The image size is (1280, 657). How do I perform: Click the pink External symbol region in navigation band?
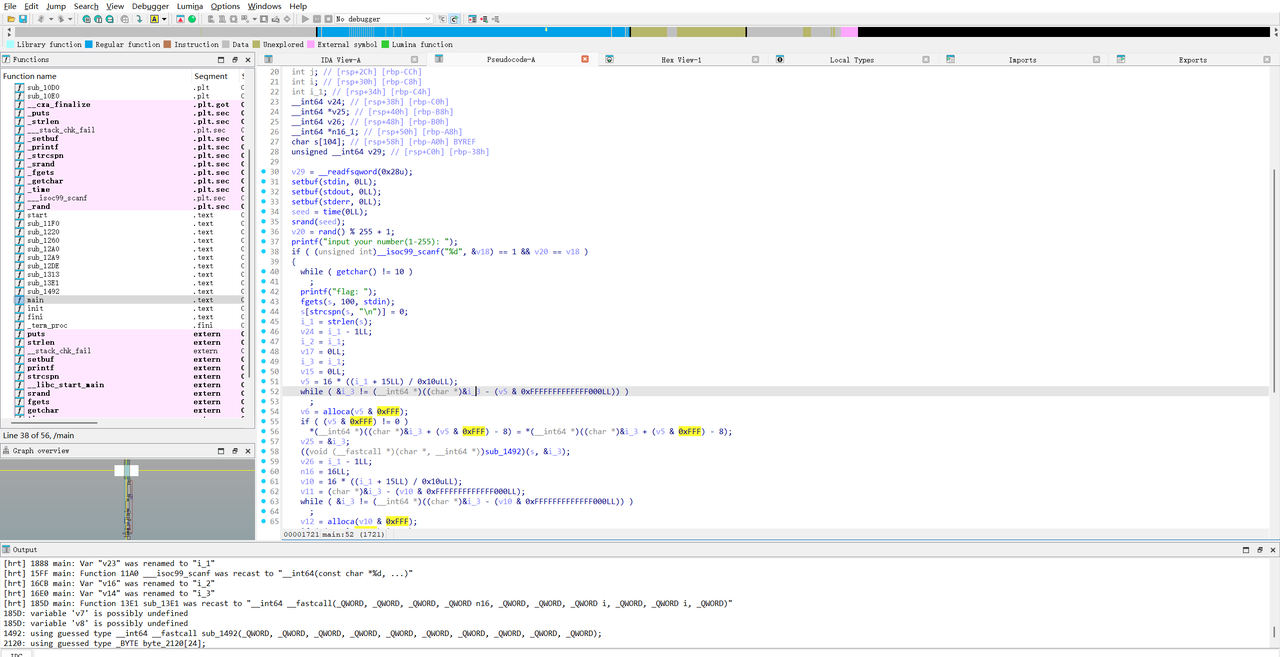(x=848, y=32)
